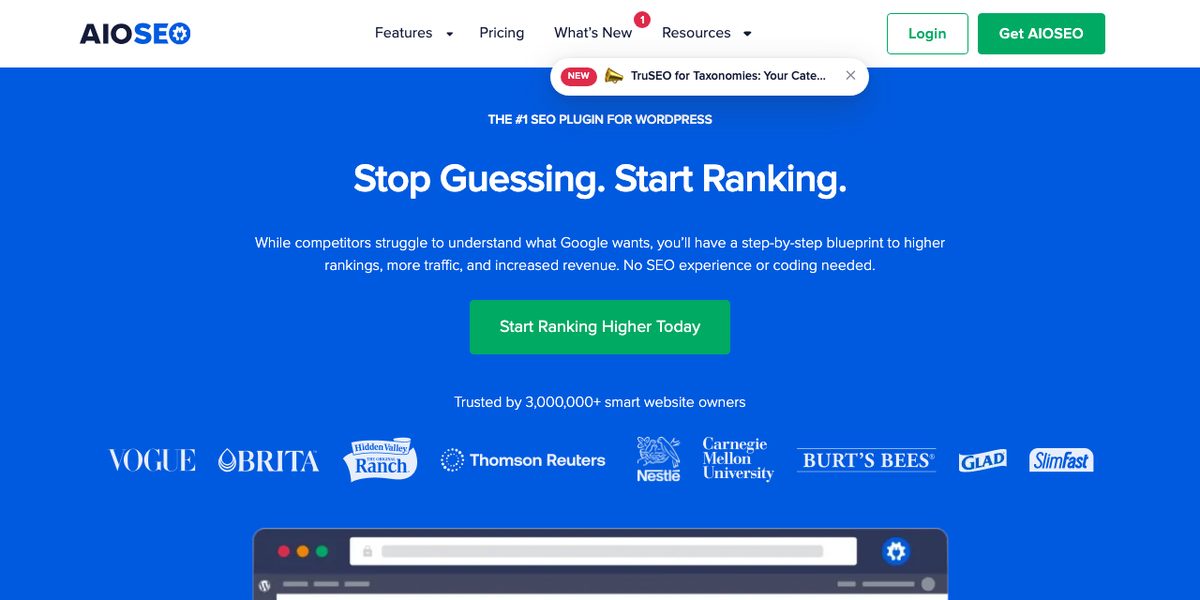1200x600 pixels.
Task: Click the Login button
Action: pos(927,33)
